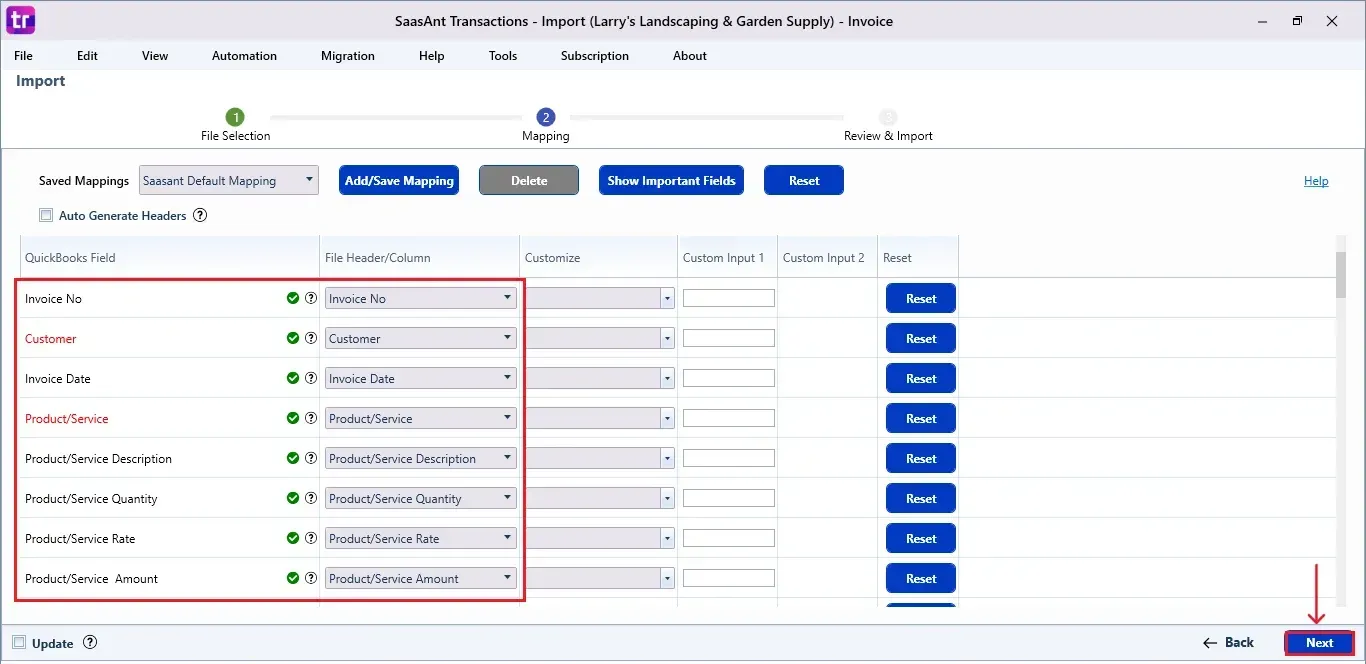
Task: Click the top Reset button beside Show Important Fields
Action: click(x=804, y=181)
